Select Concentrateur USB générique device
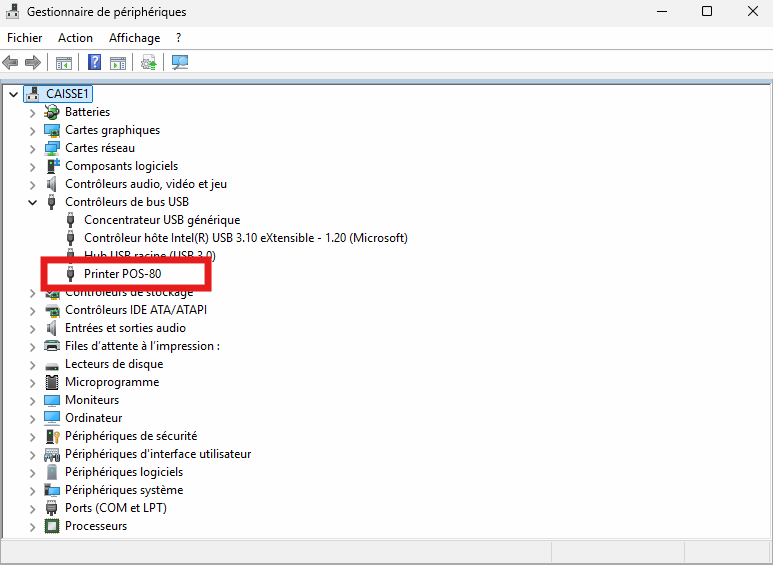Screen dimensions: 773x565 (161, 220)
